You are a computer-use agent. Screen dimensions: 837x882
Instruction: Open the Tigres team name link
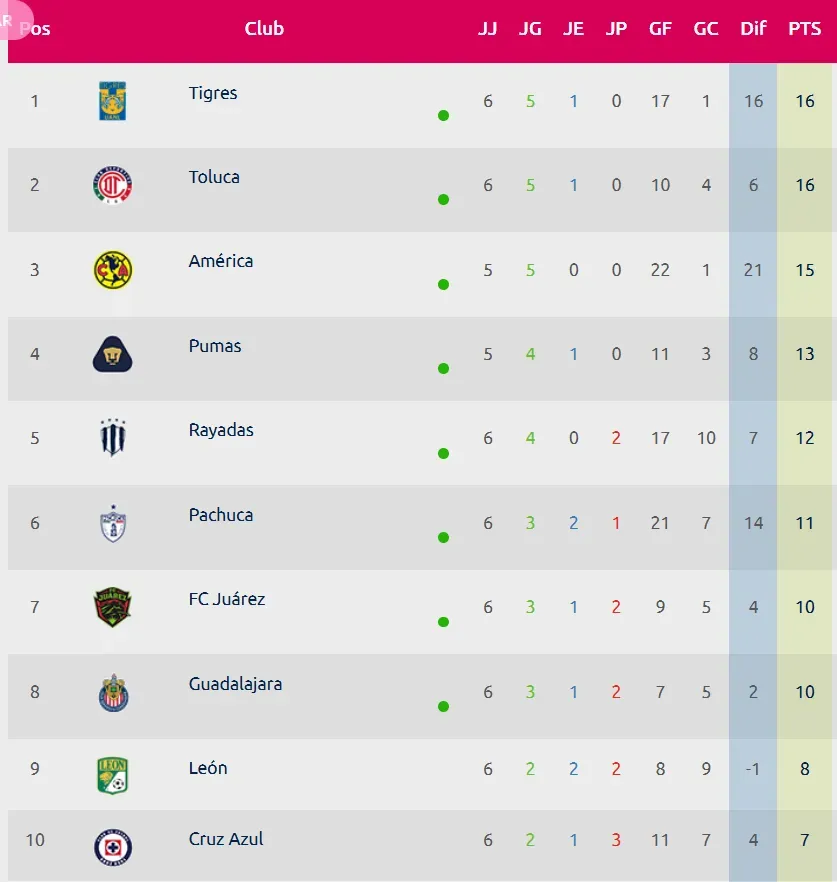(213, 93)
